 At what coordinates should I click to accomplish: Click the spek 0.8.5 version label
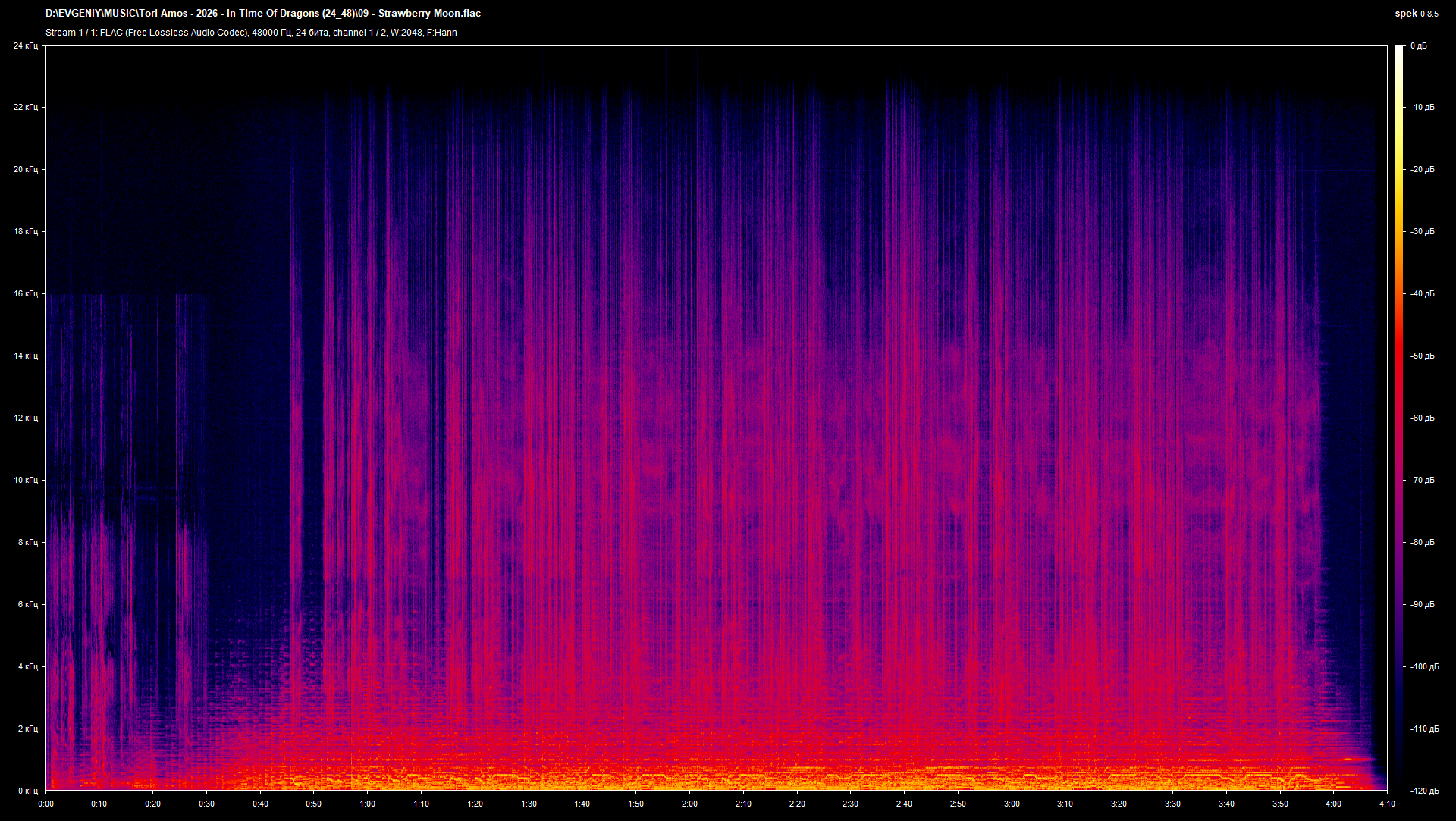tap(1417, 13)
